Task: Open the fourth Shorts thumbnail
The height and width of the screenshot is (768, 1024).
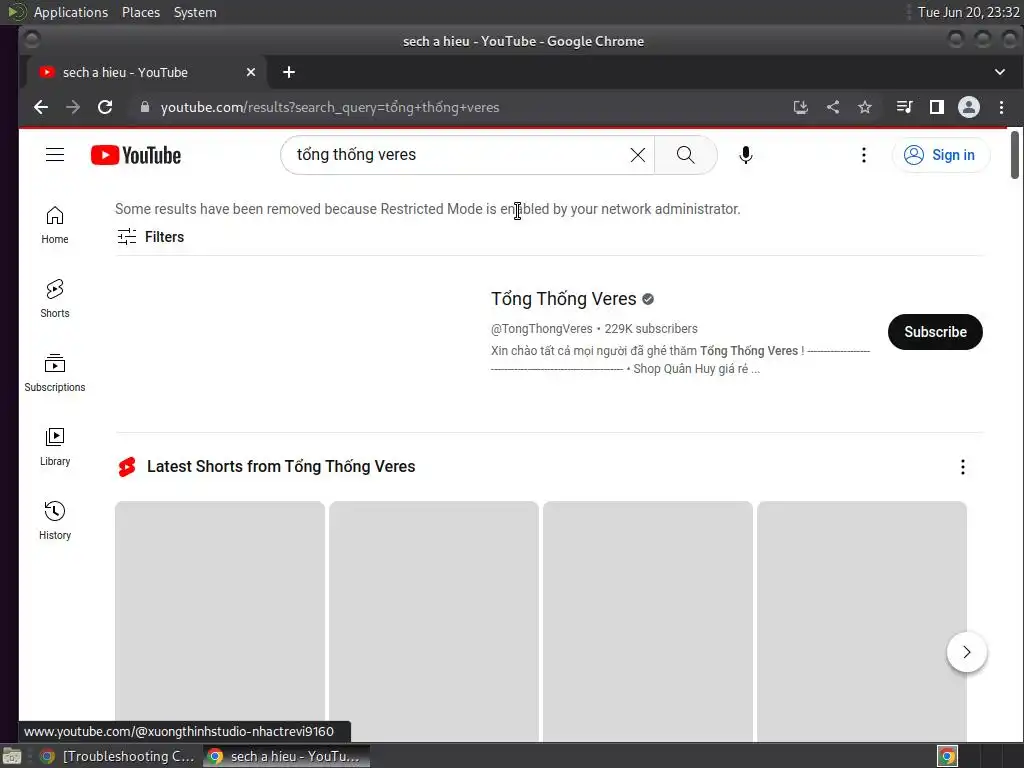Action: pyautogui.click(x=861, y=620)
